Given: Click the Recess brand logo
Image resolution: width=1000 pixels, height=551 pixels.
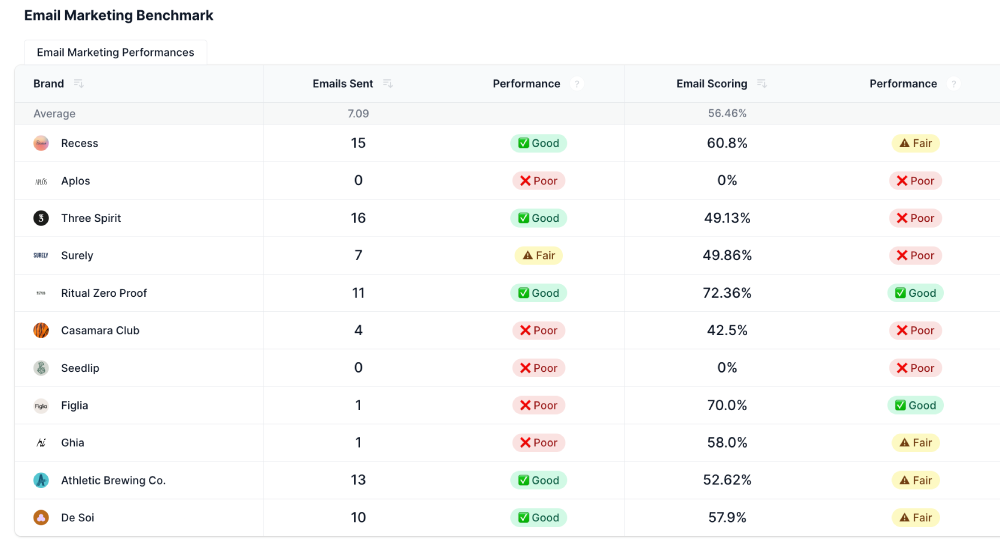Looking at the screenshot, I should 41,143.
